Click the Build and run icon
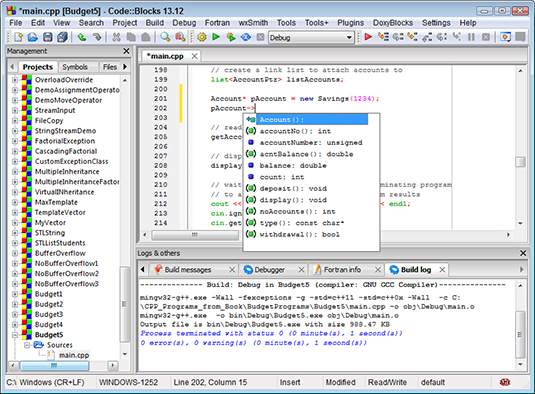 tap(231, 37)
